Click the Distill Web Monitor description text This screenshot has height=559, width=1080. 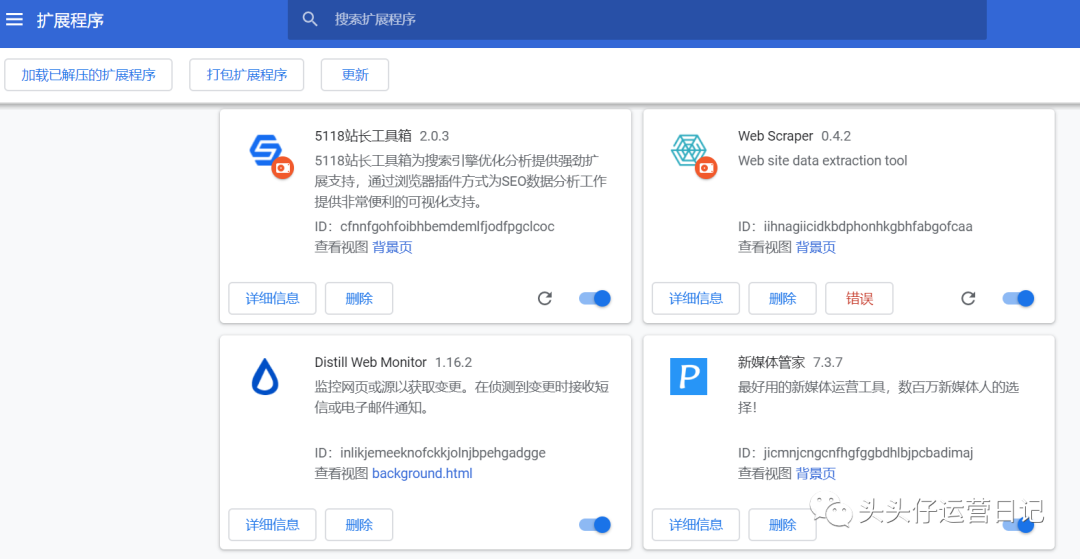pos(461,397)
